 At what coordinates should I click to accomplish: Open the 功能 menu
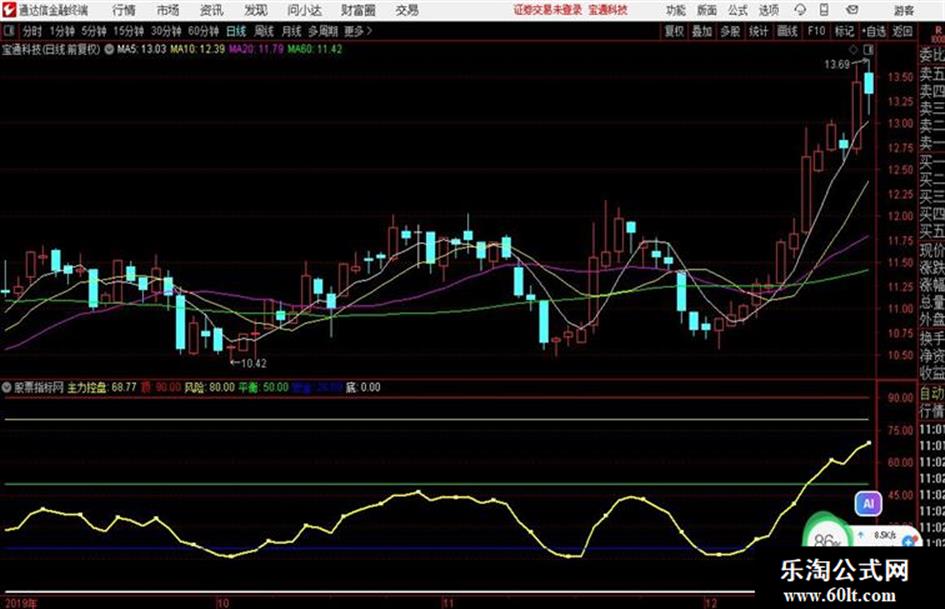pyautogui.click(x=676, y=10)
